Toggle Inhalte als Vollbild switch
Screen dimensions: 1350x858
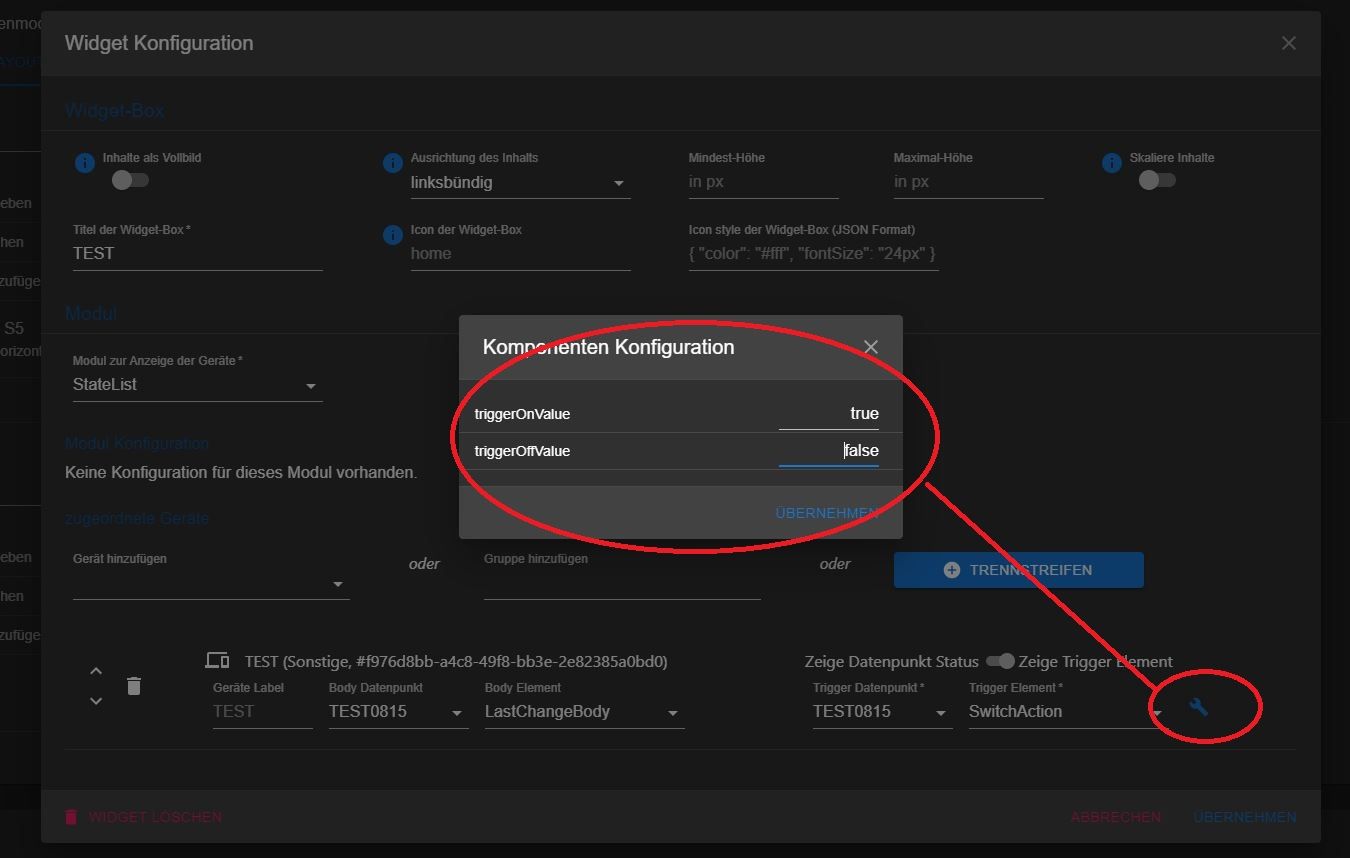pyautogui.click(x=130, y=180)
